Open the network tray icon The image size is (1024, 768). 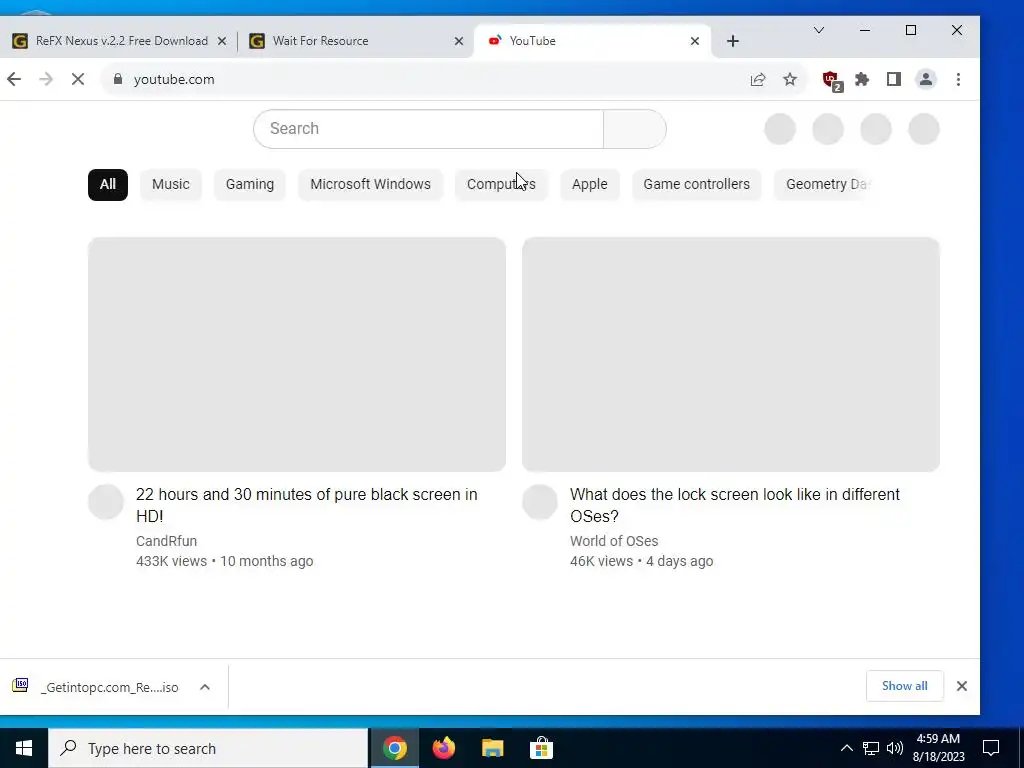coord(871,748)
